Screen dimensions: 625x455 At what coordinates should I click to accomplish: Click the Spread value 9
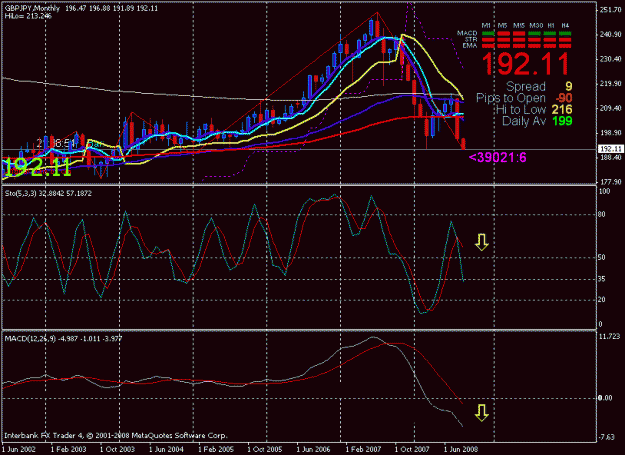[x=569, y=86]
